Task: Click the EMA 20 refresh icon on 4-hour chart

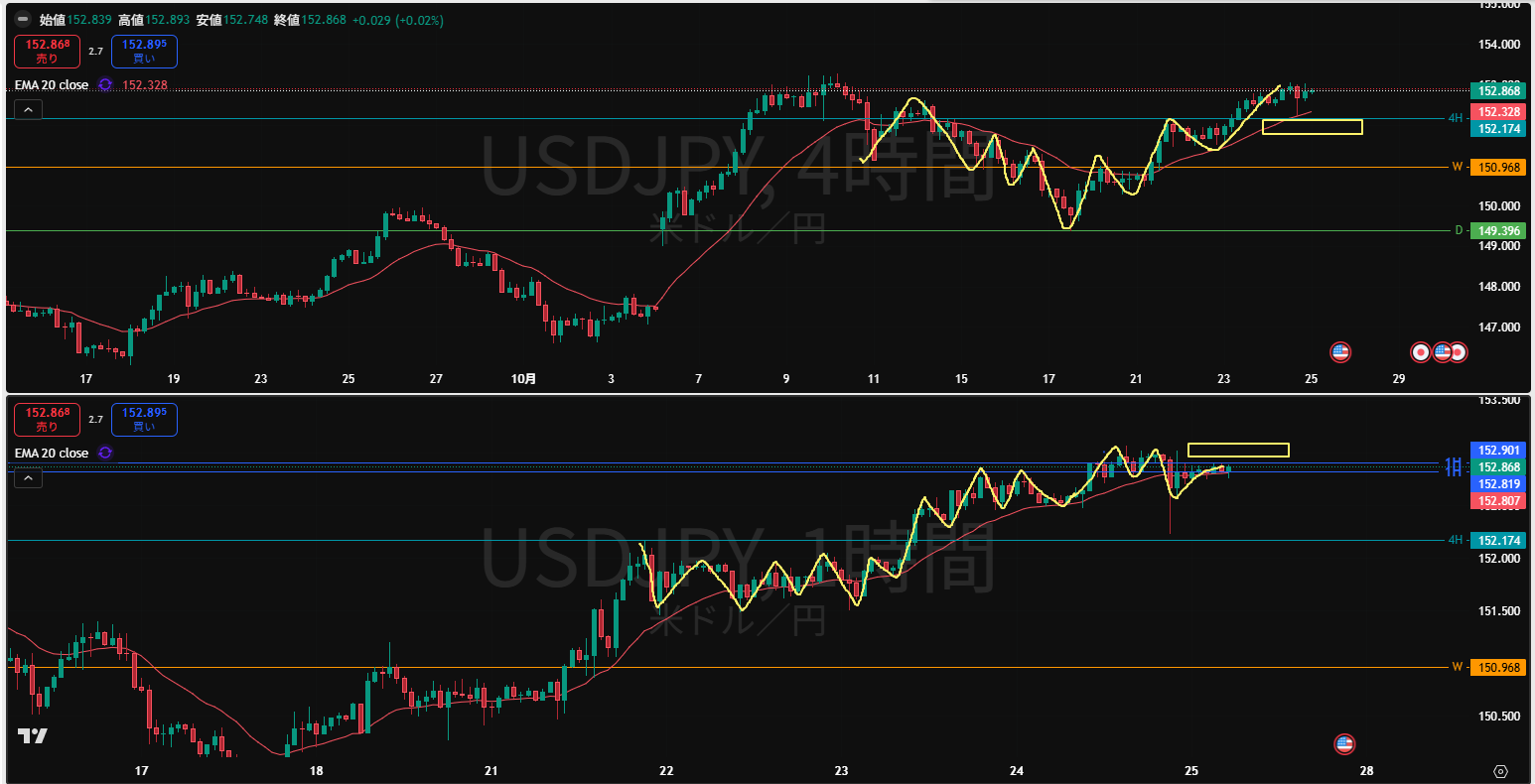Action: [x=105, y=85]
